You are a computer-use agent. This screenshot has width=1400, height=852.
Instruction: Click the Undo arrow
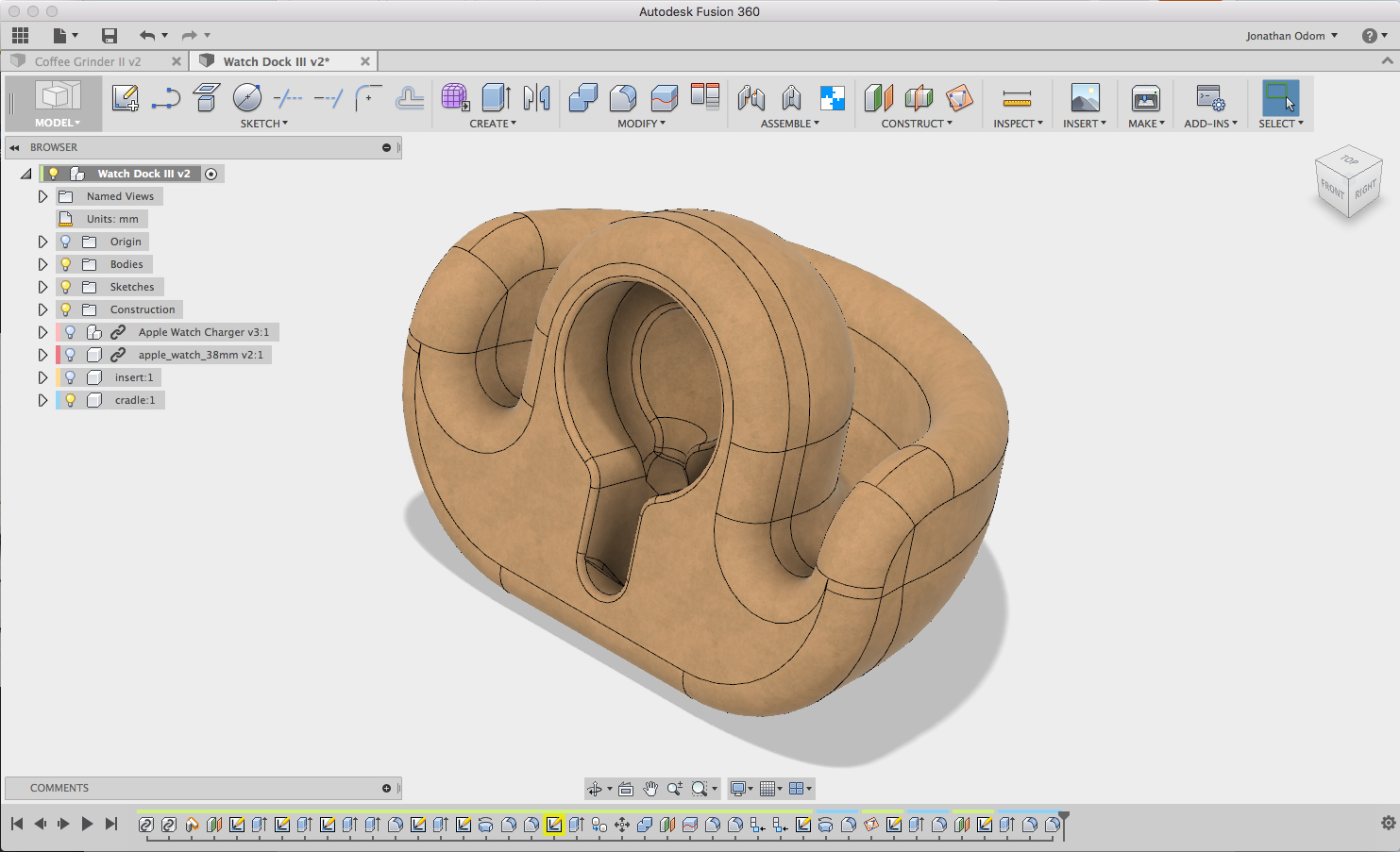click(x=147, y=36)
